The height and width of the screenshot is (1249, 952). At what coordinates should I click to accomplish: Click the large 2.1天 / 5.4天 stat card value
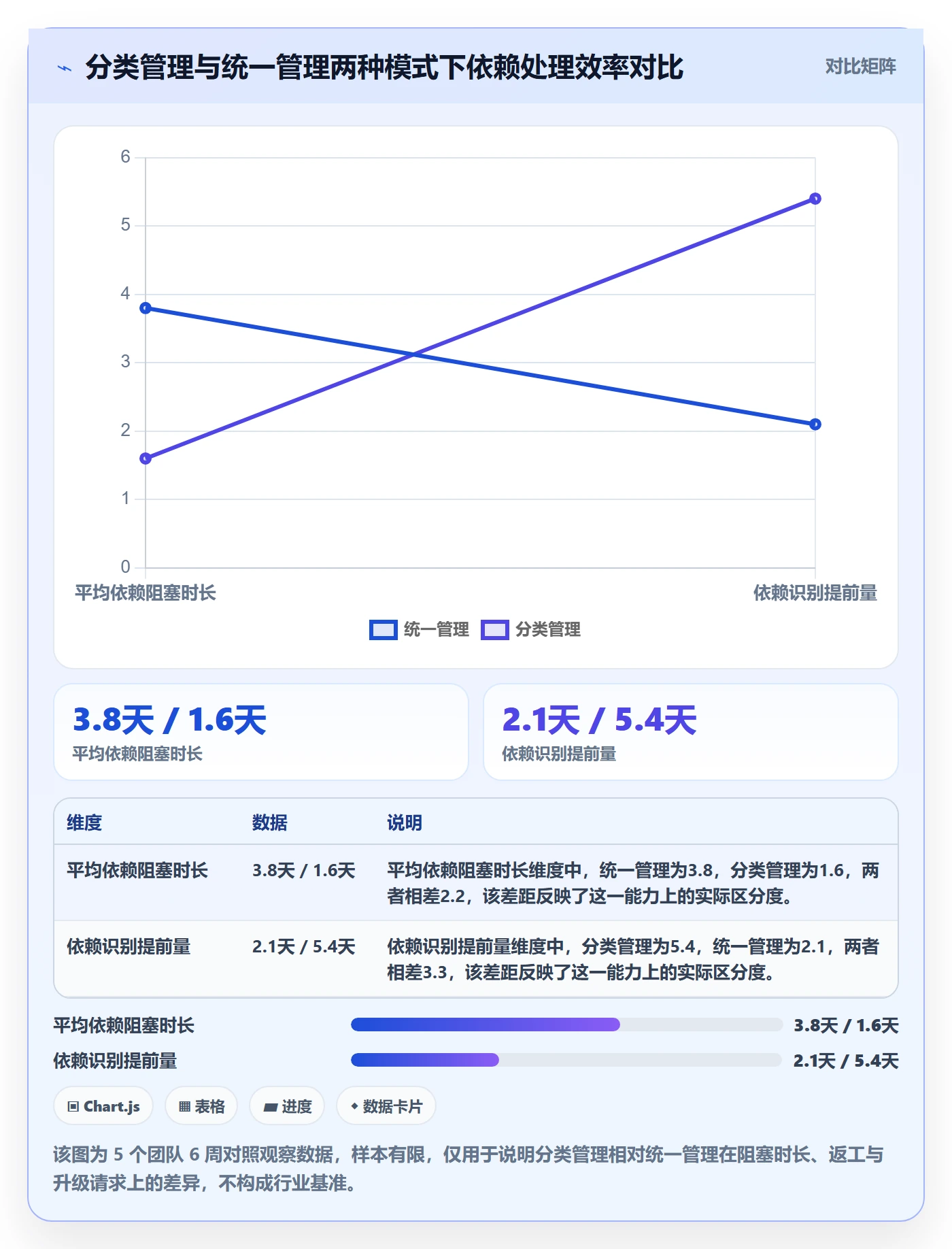coord(599,720)
